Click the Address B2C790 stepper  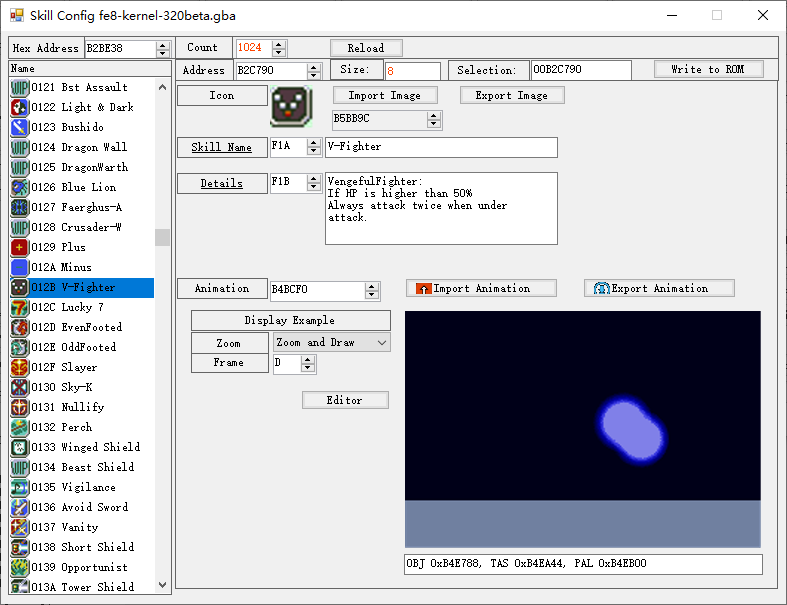point(314,71)
